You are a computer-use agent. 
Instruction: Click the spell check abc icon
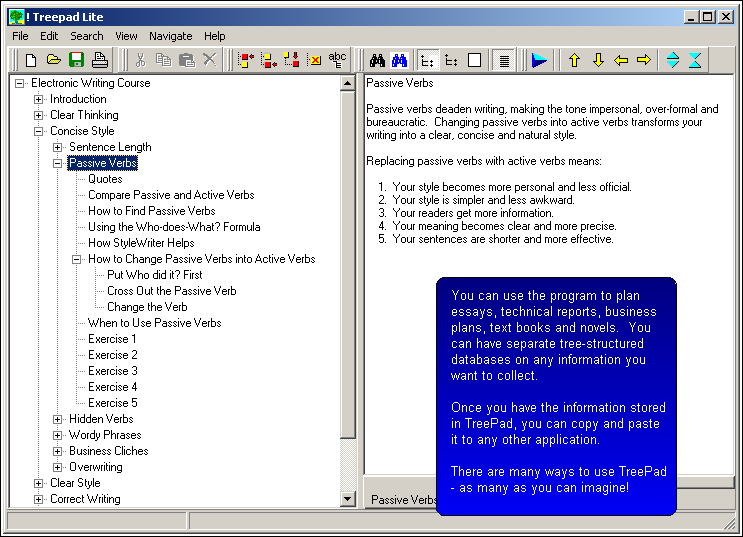pos(338,60)
